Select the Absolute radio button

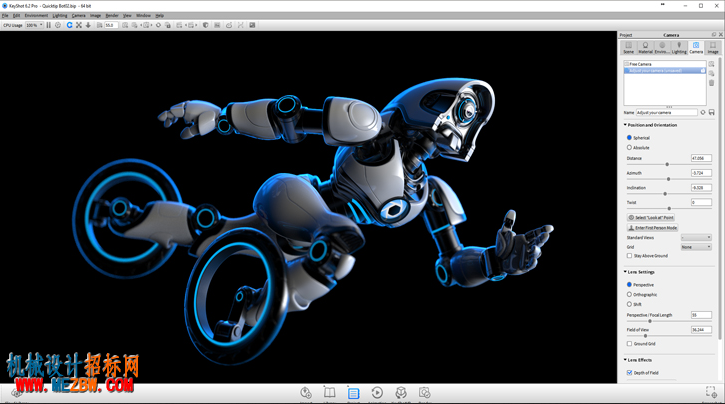pos(629,147)
